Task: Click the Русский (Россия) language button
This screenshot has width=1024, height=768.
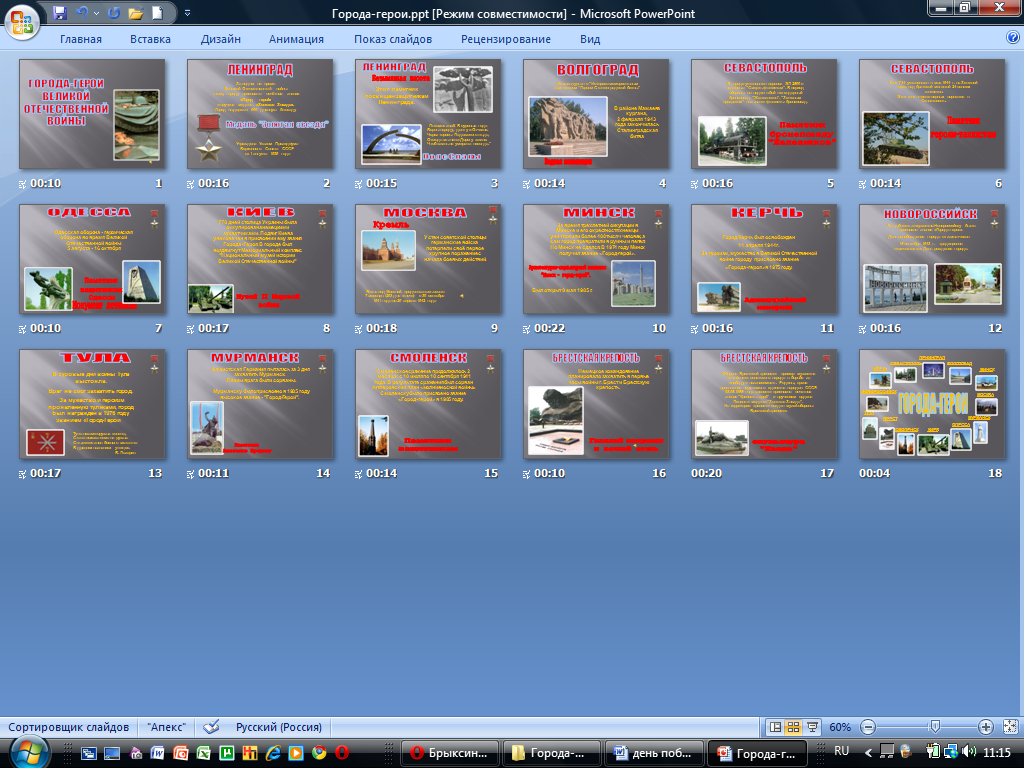Action: click(277, 727)
